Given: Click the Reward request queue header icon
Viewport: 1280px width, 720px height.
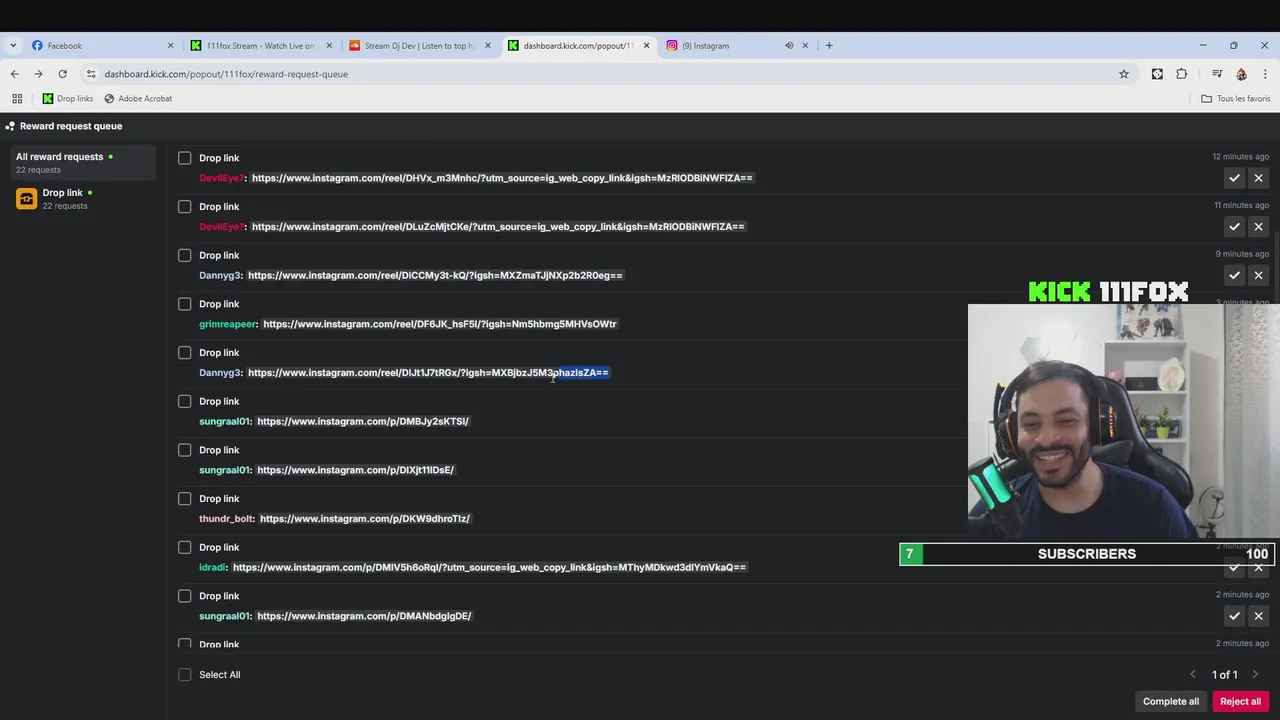Looking at the screenshot, I should click(10, 126).
